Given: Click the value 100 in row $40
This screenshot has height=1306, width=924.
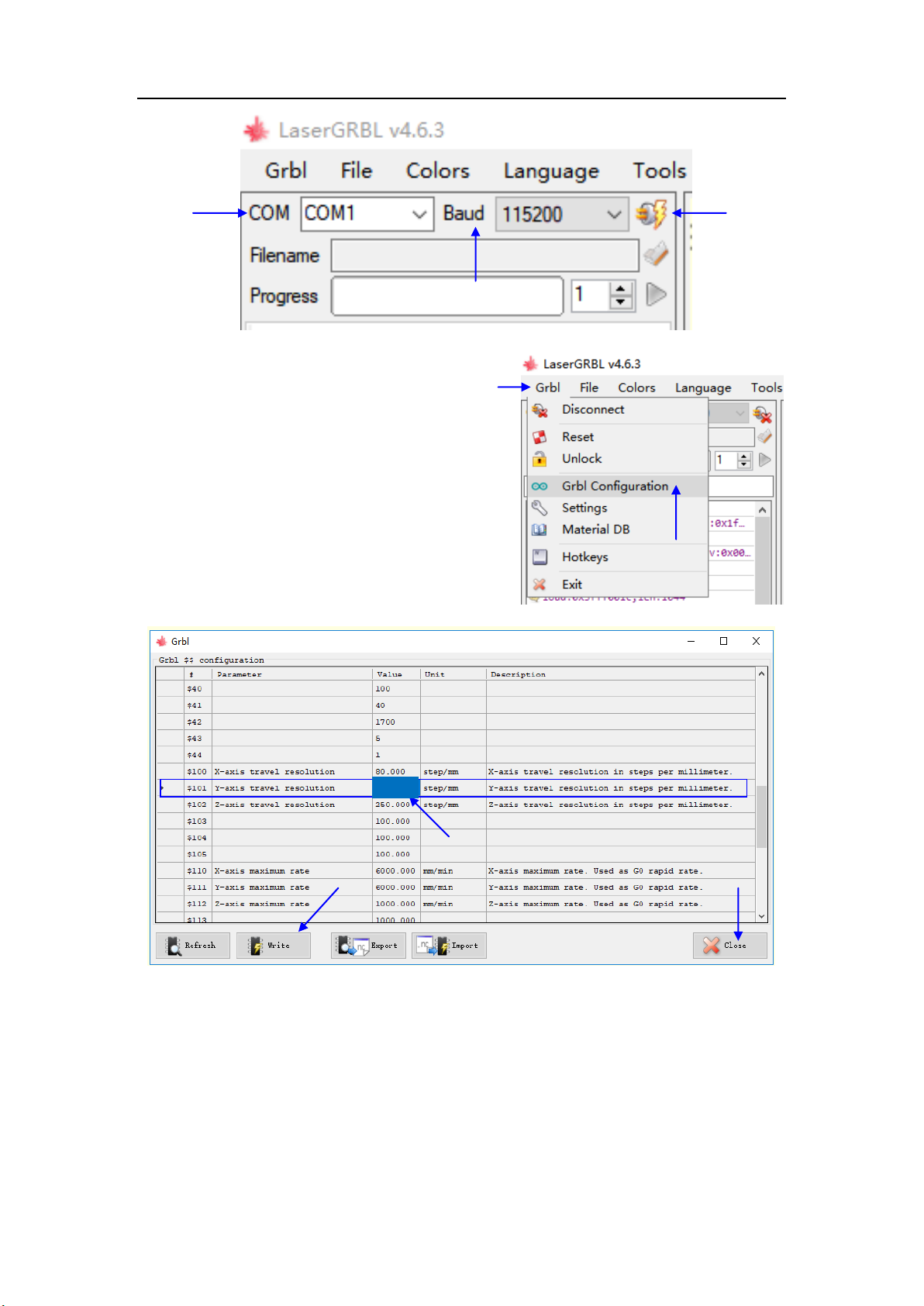Looking at the screenshot, I should click(383, 689).
